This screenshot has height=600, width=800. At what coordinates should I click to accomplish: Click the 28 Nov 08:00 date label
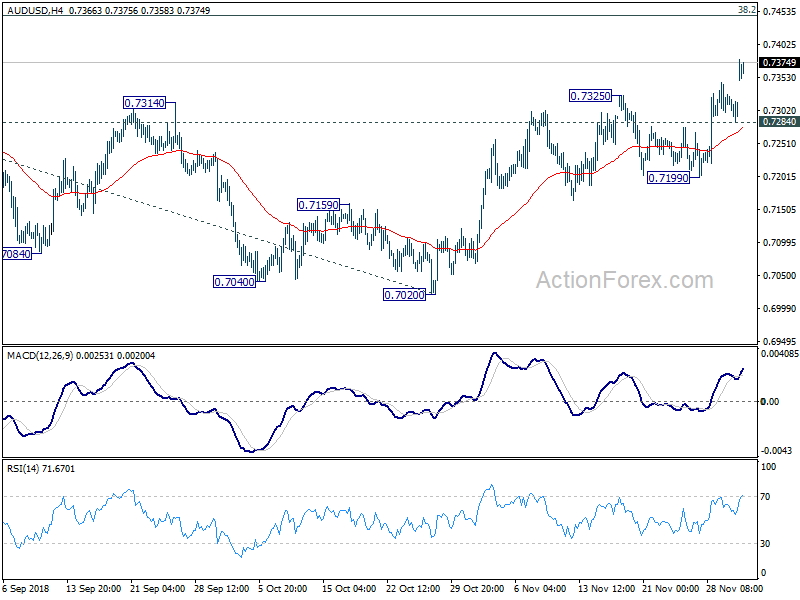point(735,588)
